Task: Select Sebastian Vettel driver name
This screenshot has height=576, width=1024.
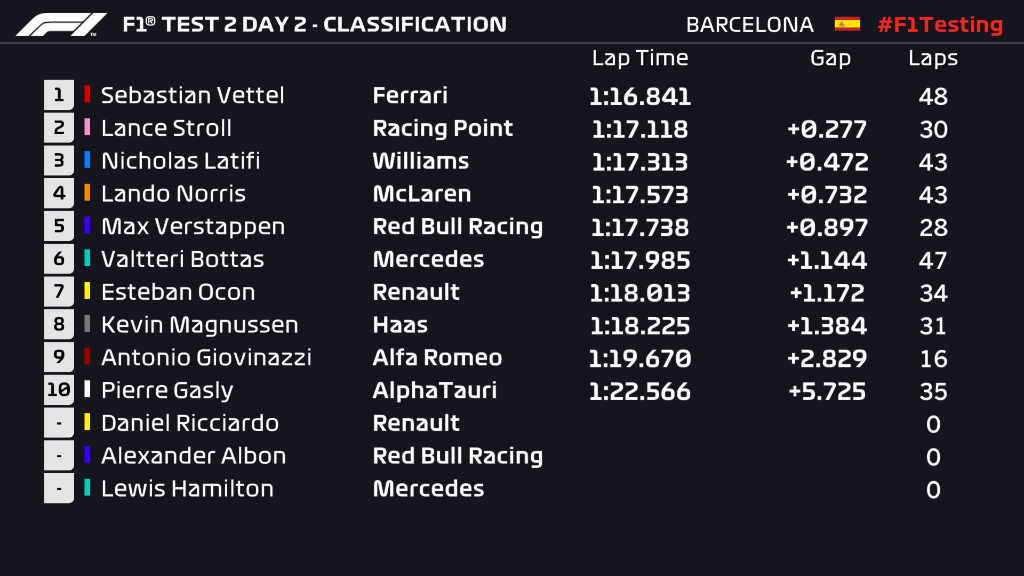Action: pyautogui.click(x=192, y=95)
